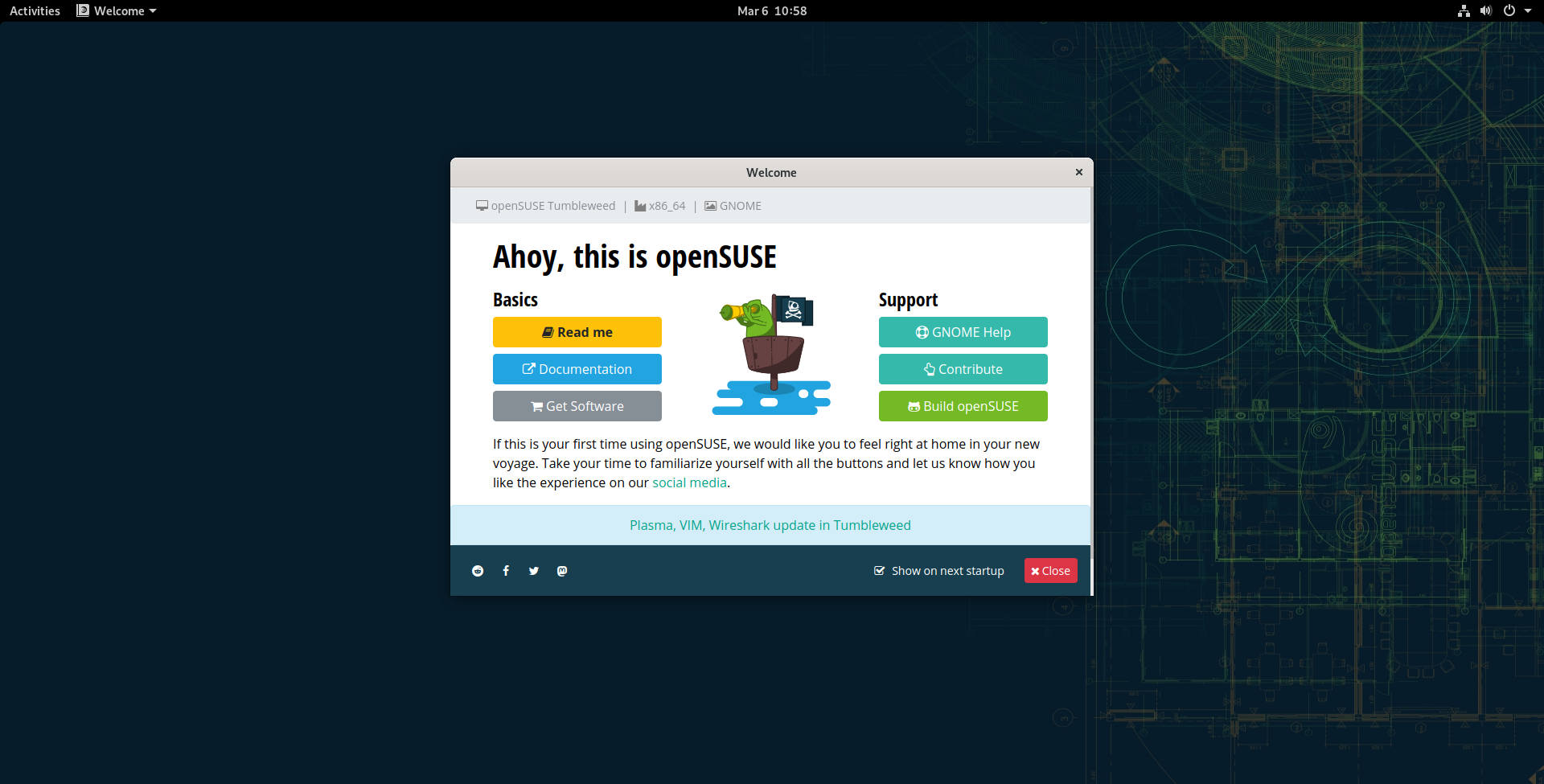Open the Mastodon social icon
1544x784 pixels.
click(562, 571)
